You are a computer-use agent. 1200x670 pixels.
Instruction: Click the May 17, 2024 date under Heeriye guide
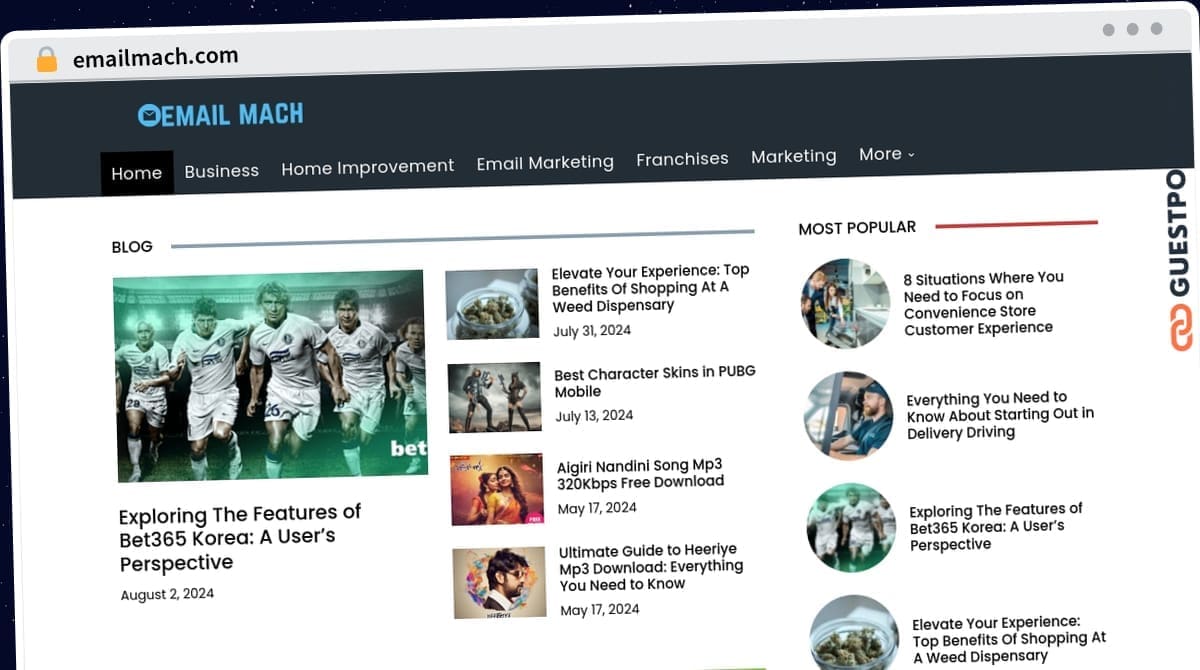(x=600, y=610)
